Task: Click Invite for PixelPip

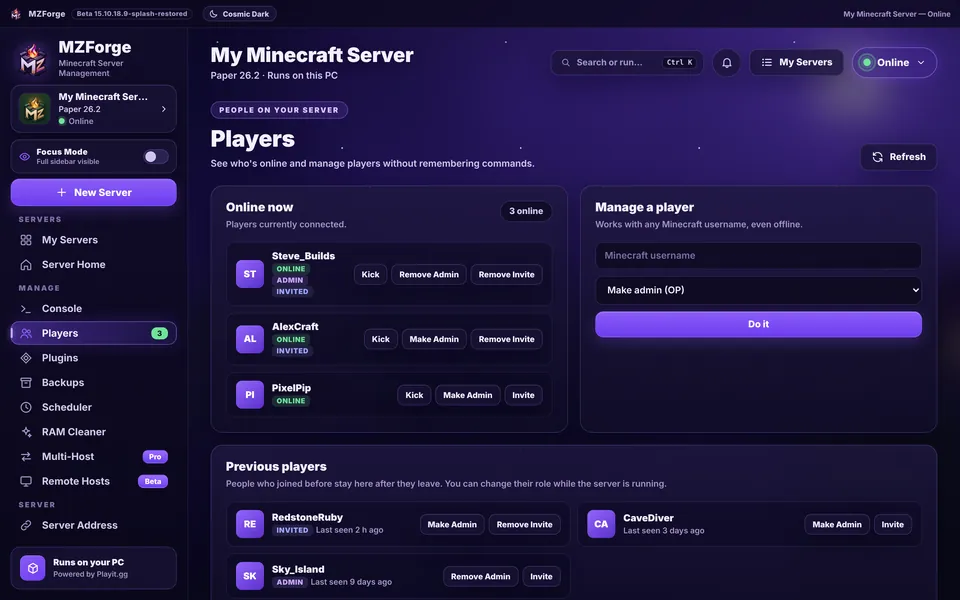Action: (x=523, y=396)
